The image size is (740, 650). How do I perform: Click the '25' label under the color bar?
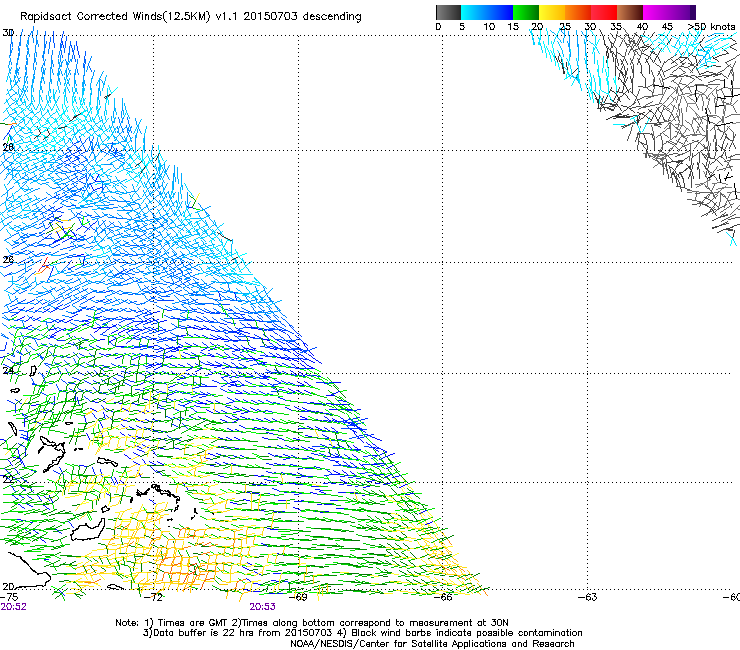[x=565, y=27]
